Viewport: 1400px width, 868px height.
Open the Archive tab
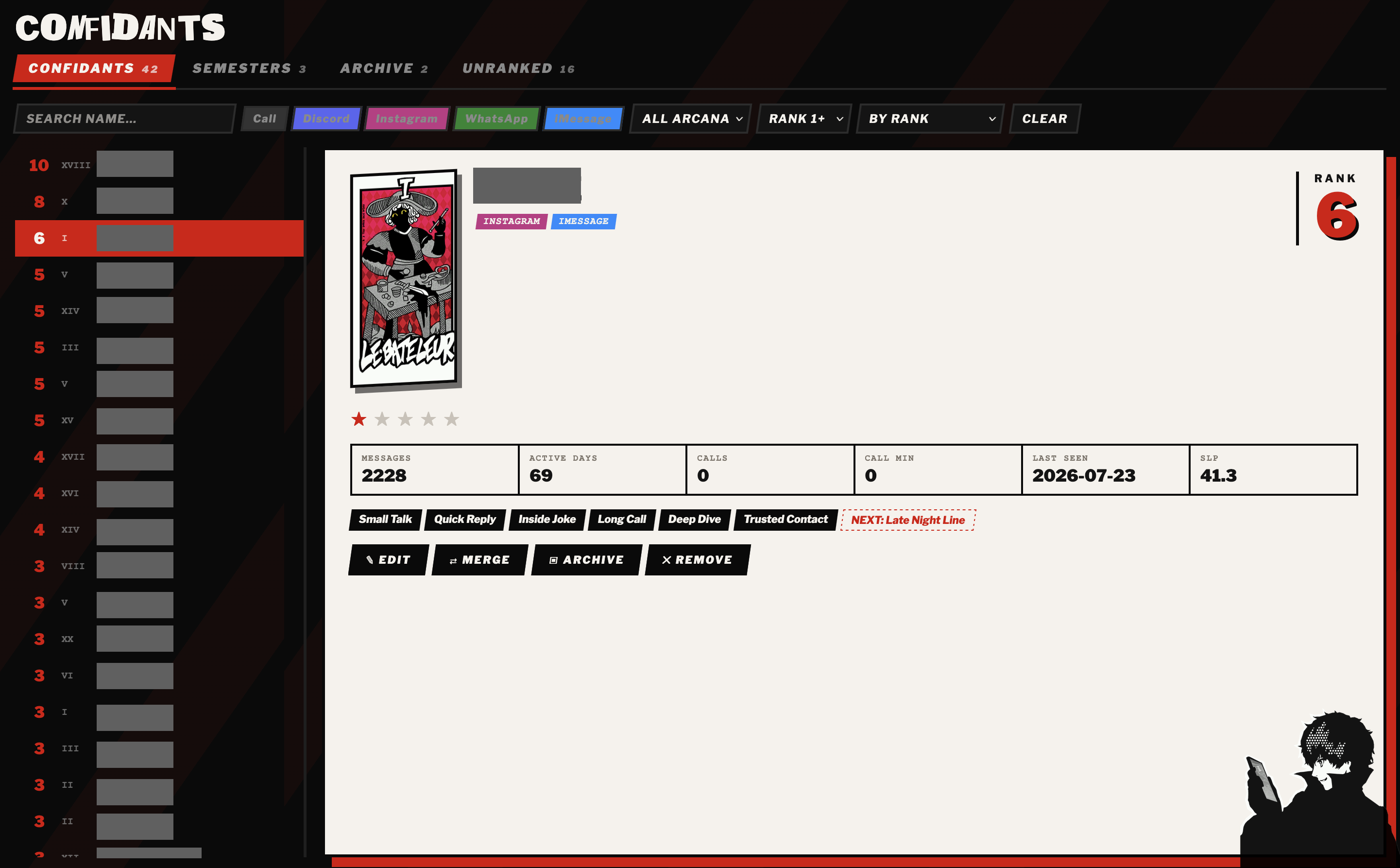[384, 69]
